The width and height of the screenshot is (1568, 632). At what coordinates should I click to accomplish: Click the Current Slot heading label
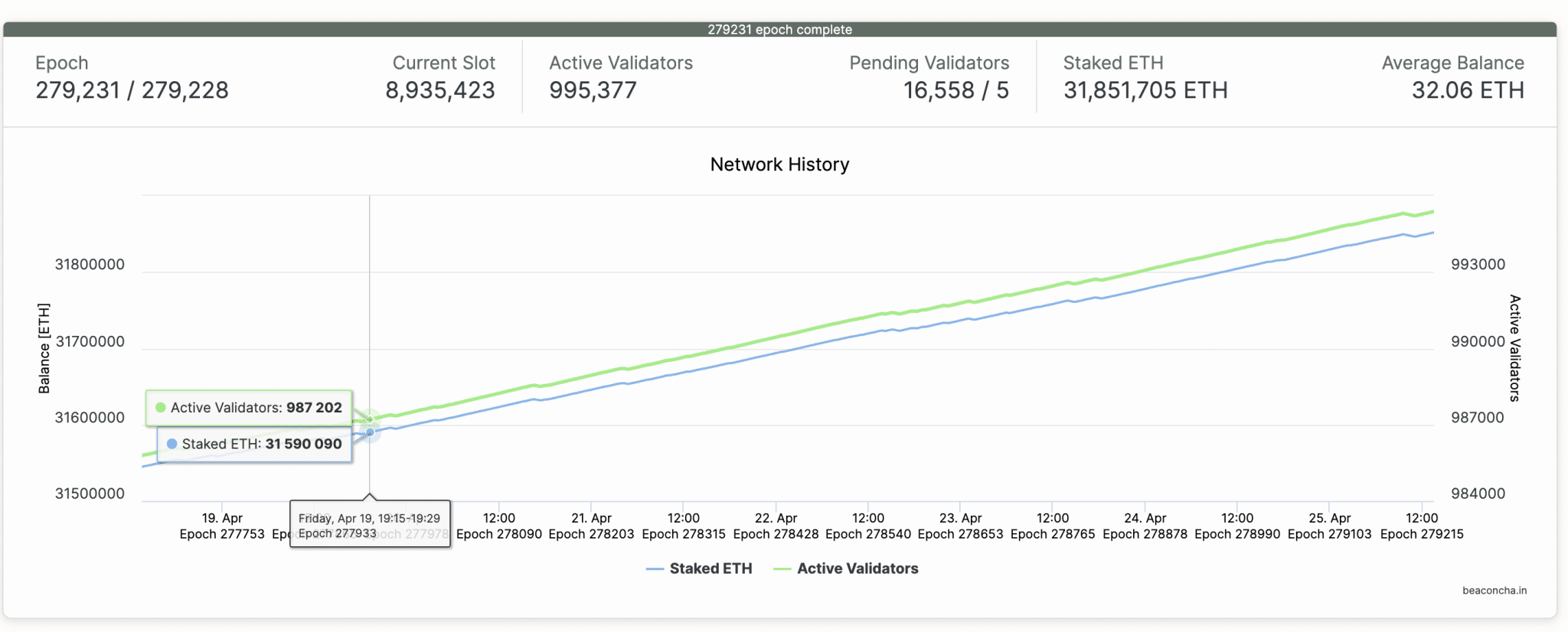pyautogui.click(x=444, y=63)
